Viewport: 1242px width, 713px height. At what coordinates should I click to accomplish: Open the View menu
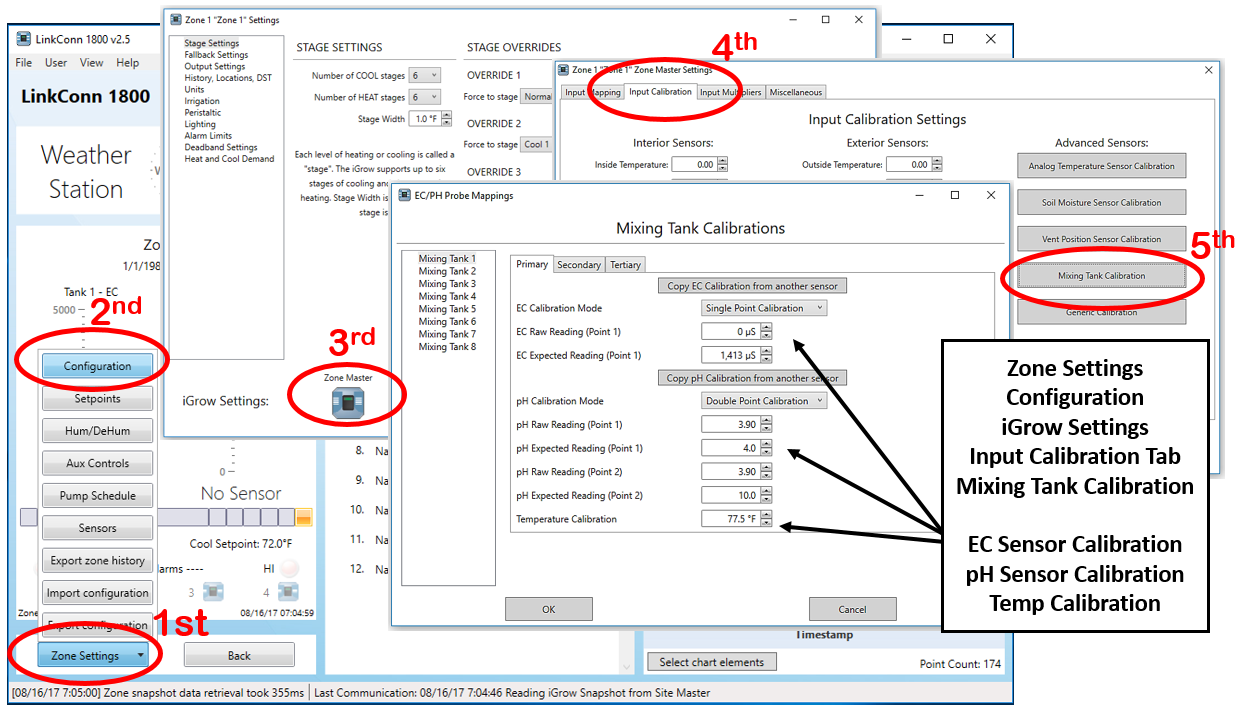coord(91,63)
